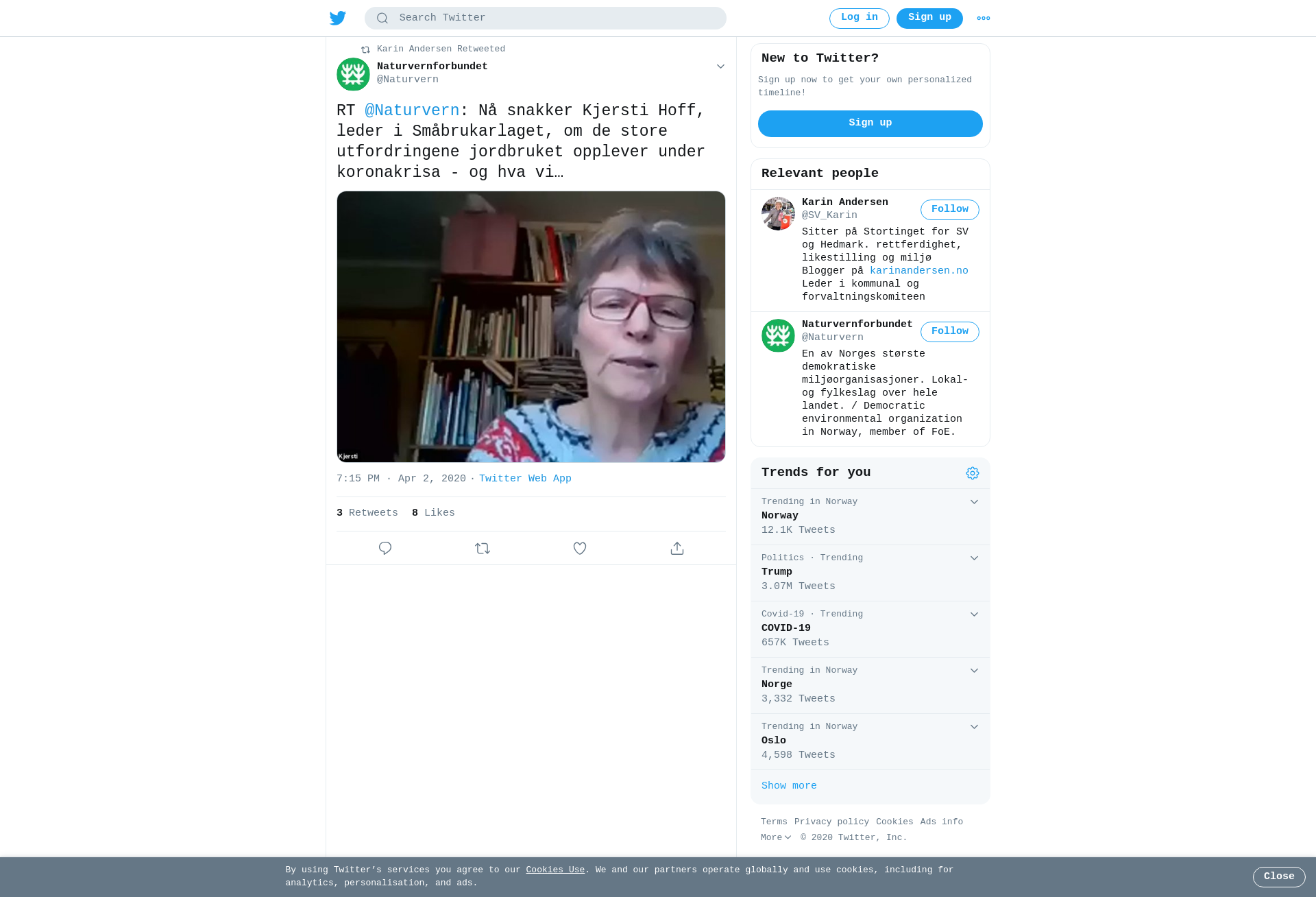The height and width of the screenshot is (897, 1316).
Task: Expand options for COVID-19 trend
Action: [x=974, y=614]
